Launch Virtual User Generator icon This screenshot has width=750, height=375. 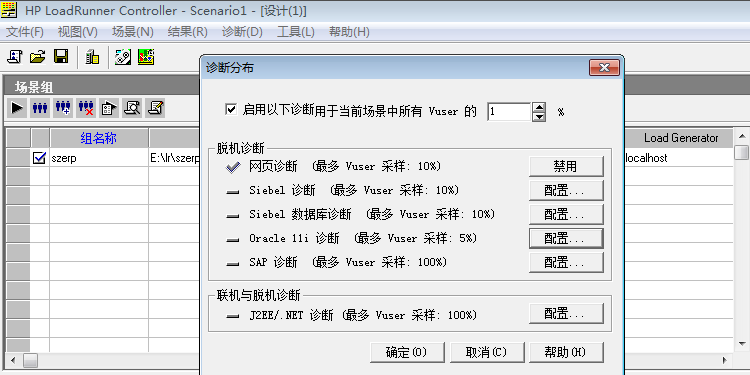click(123, 57)
